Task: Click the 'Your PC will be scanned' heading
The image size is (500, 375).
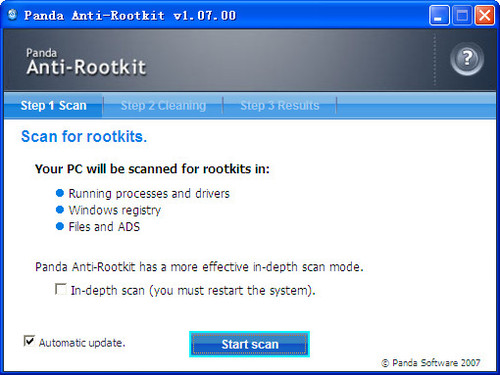Action: point(152,169)
